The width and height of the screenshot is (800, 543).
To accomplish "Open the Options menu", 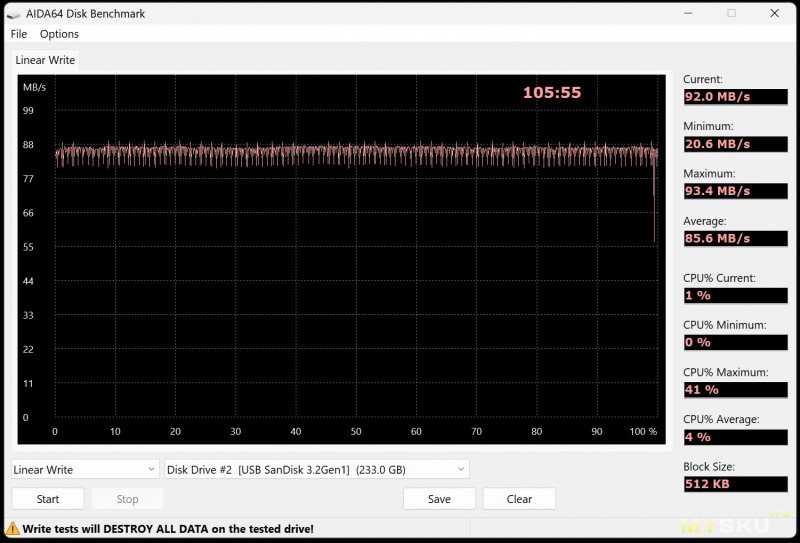I will coord(59,34).
